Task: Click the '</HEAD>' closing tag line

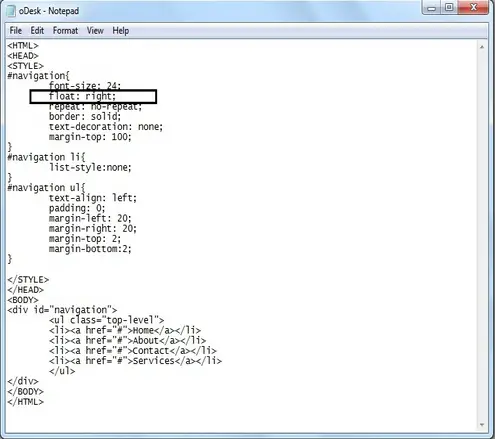Action: pyautogui.click(x=26, y=290)
